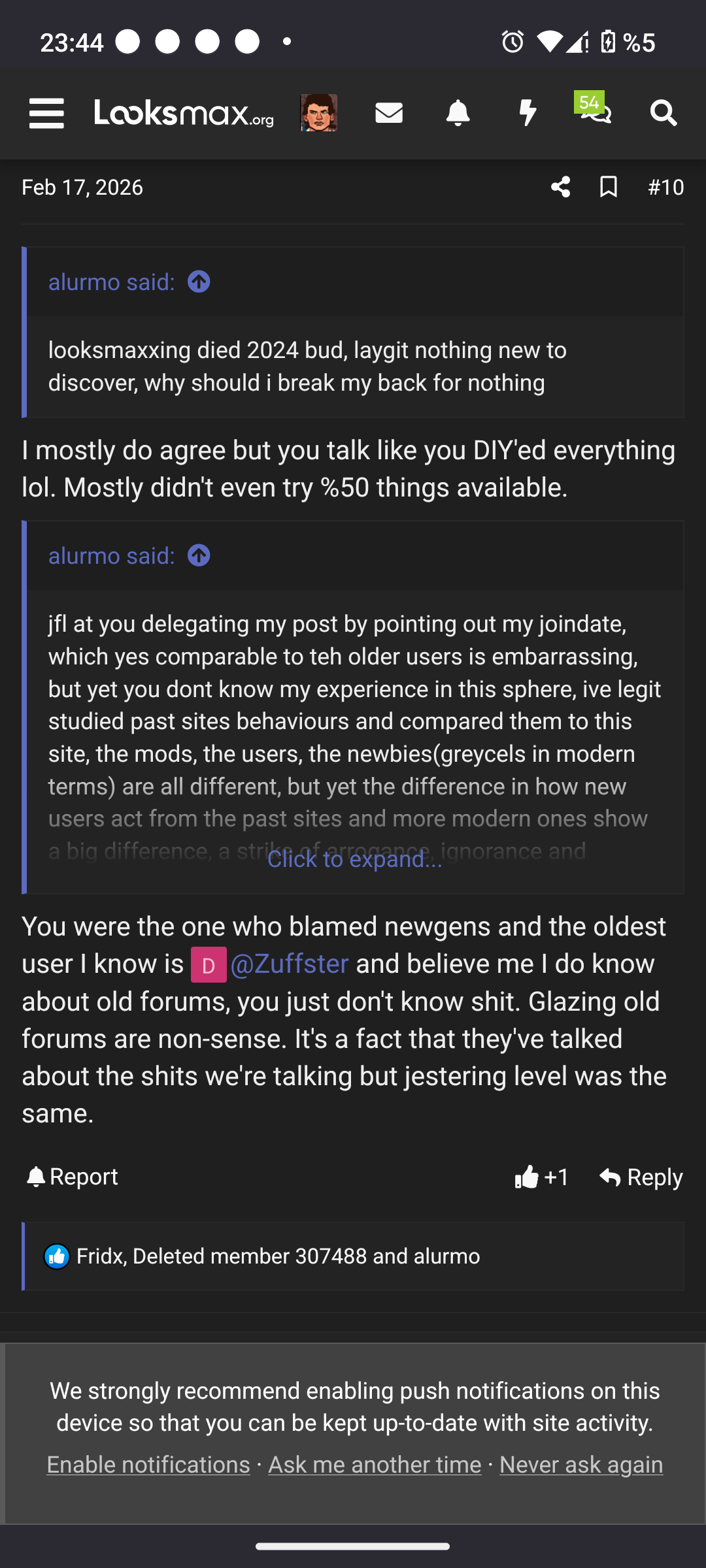Reply to this post
Viewport: 706px width, 1568px height.
click(x=641, y=1177)
